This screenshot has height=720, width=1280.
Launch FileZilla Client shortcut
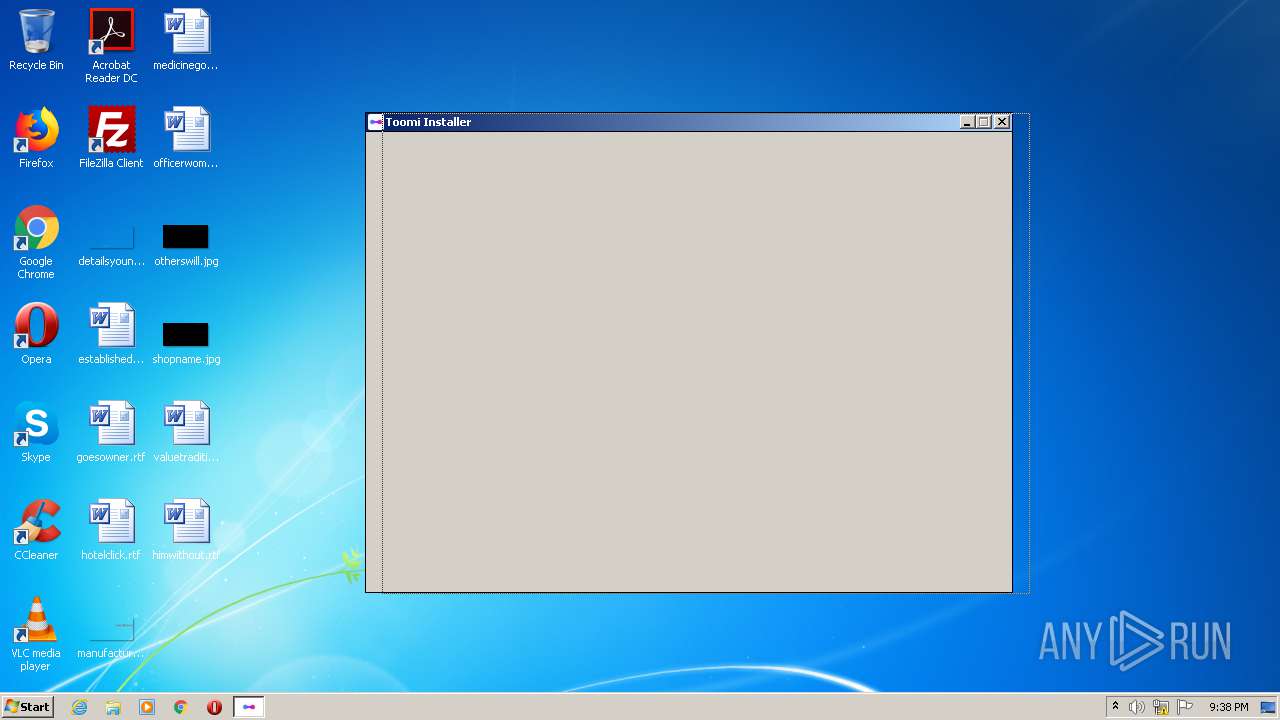coord(111,139)
